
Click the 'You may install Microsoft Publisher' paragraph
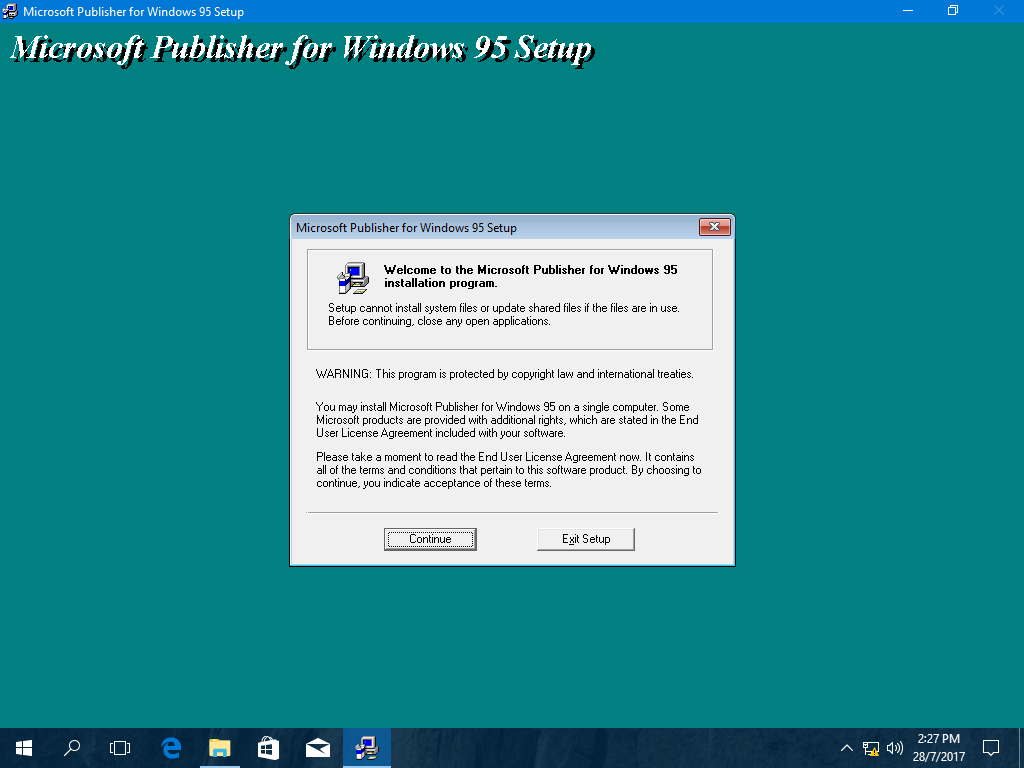(x=507, y=420)
